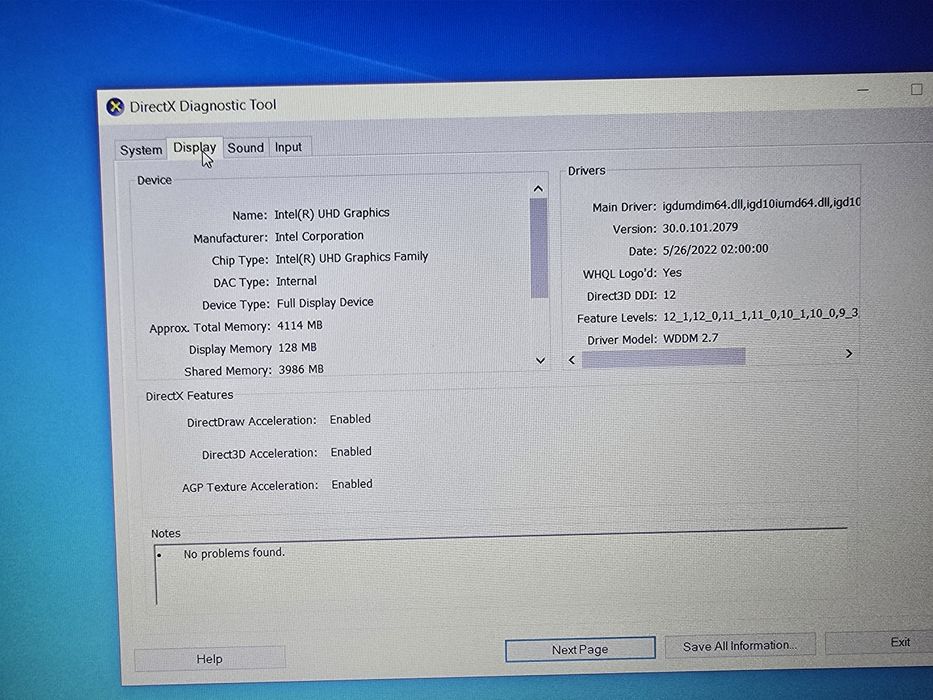933x700 pixels.
Task: Click the Feature Levels value list
Action: point(760,315)
